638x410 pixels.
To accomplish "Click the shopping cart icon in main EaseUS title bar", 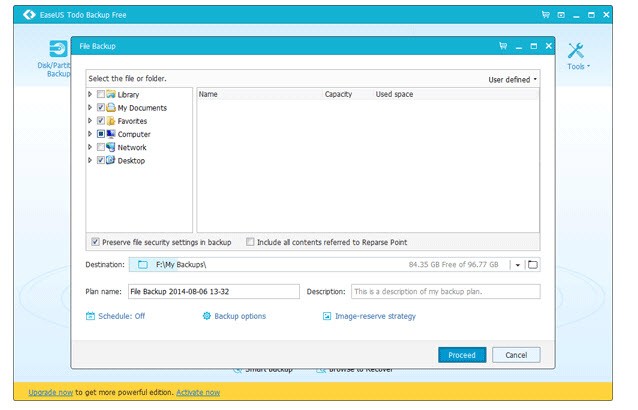I will 546,15.
